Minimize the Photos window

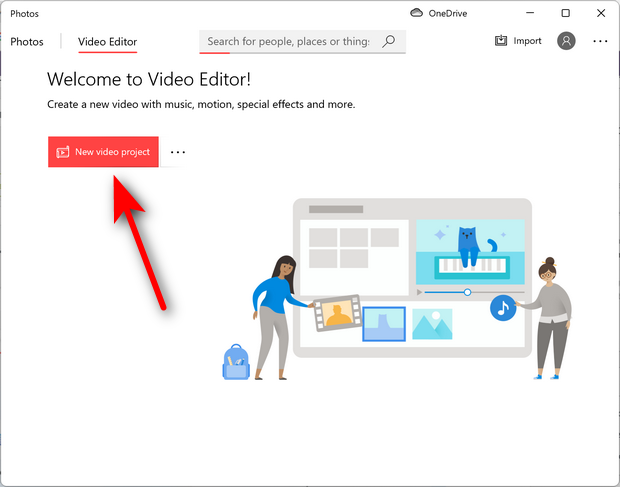530,13
